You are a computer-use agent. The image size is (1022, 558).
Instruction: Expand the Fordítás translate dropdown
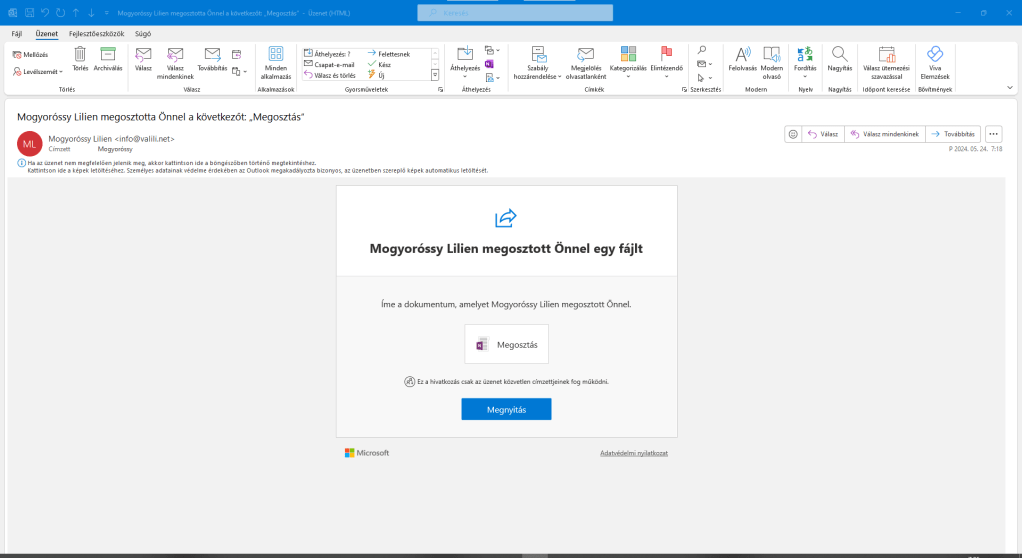805,60
